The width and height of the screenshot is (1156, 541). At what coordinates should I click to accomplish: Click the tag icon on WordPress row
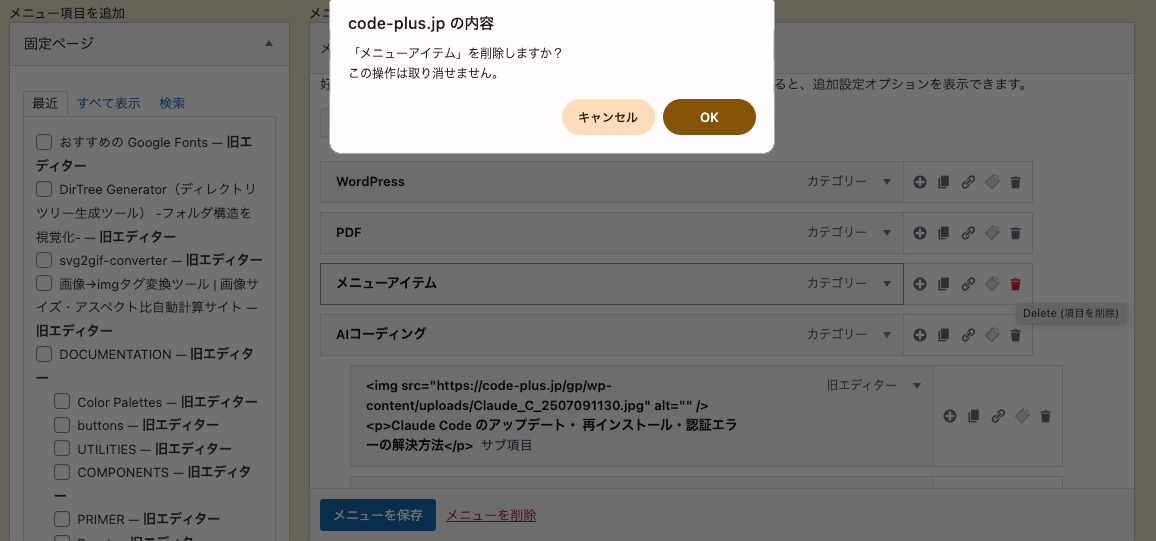tap(992, 182)
